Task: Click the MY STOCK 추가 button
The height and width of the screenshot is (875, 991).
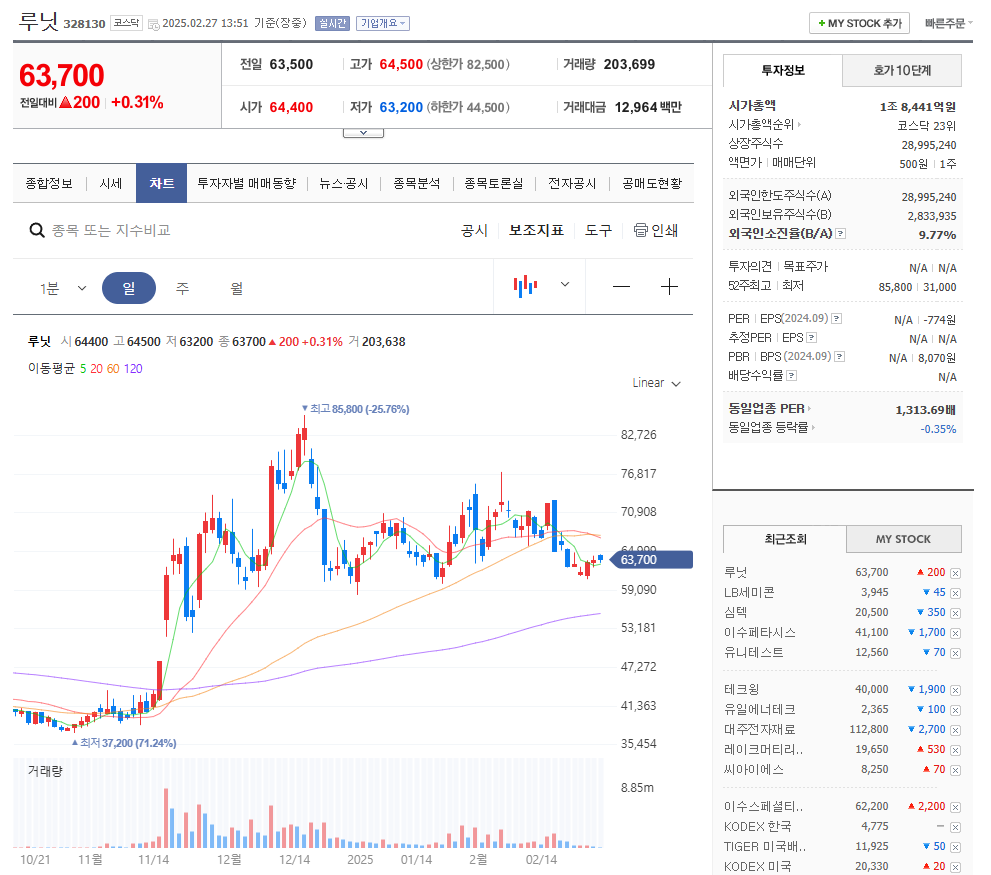Action: pos(858,22)
